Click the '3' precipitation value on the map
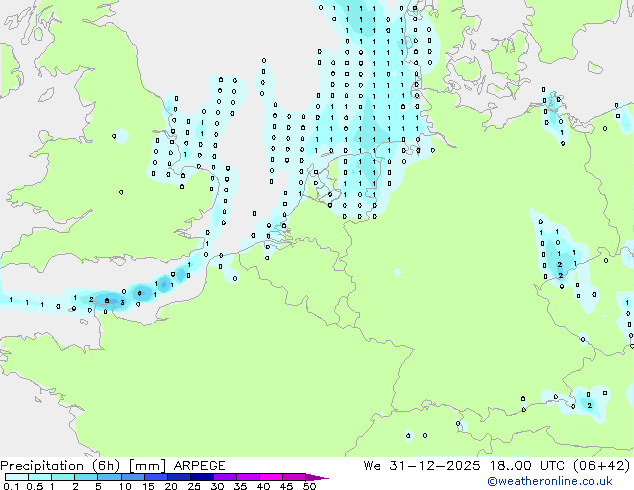 point(122,303)
